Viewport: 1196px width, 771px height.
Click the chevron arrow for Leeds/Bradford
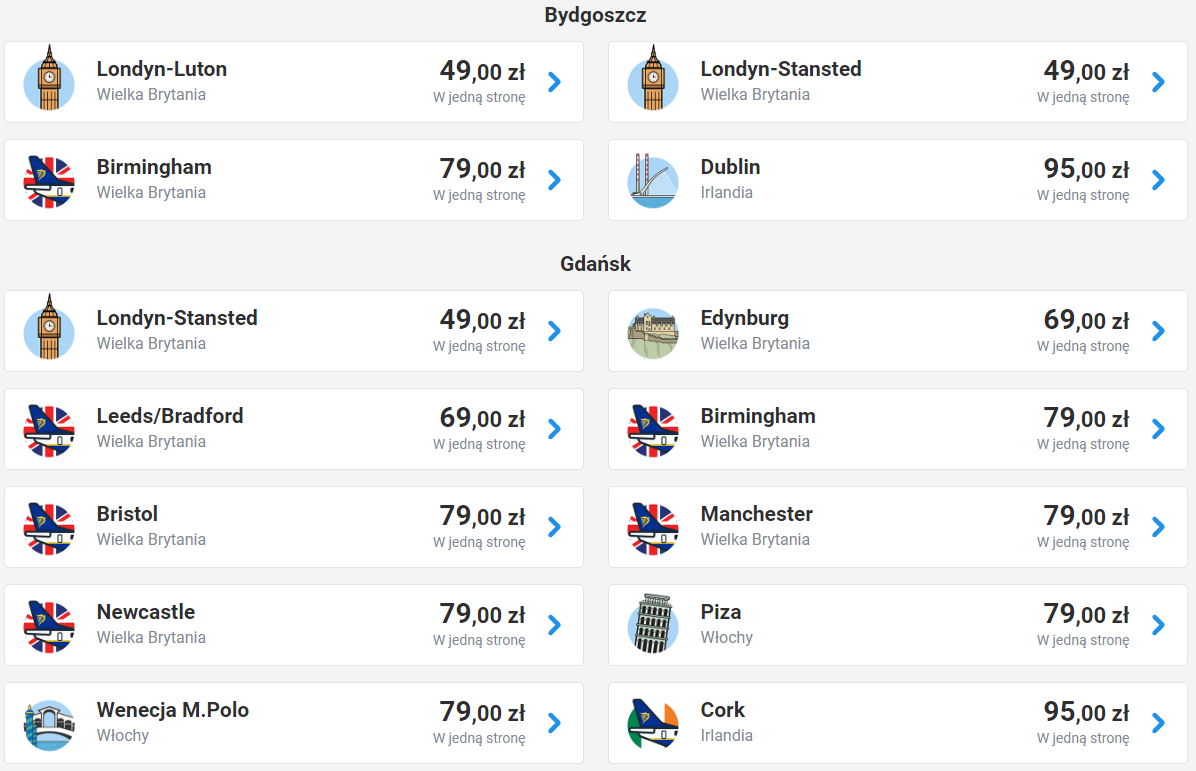[x=555, y=429]
